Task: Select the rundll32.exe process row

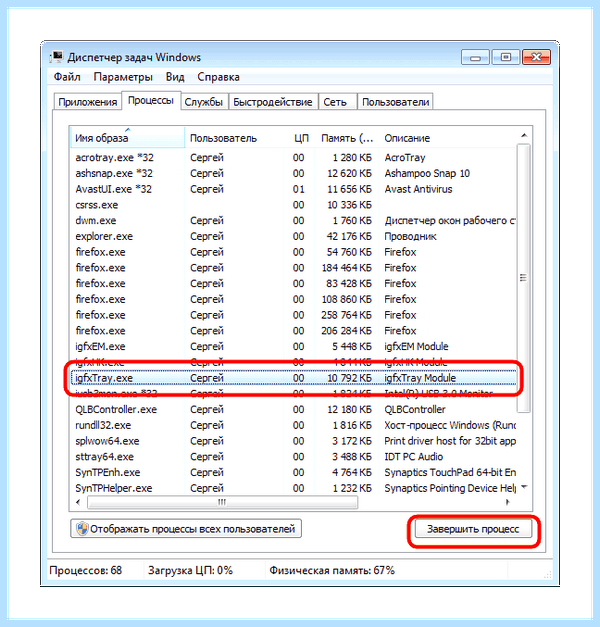Action: 293,425
